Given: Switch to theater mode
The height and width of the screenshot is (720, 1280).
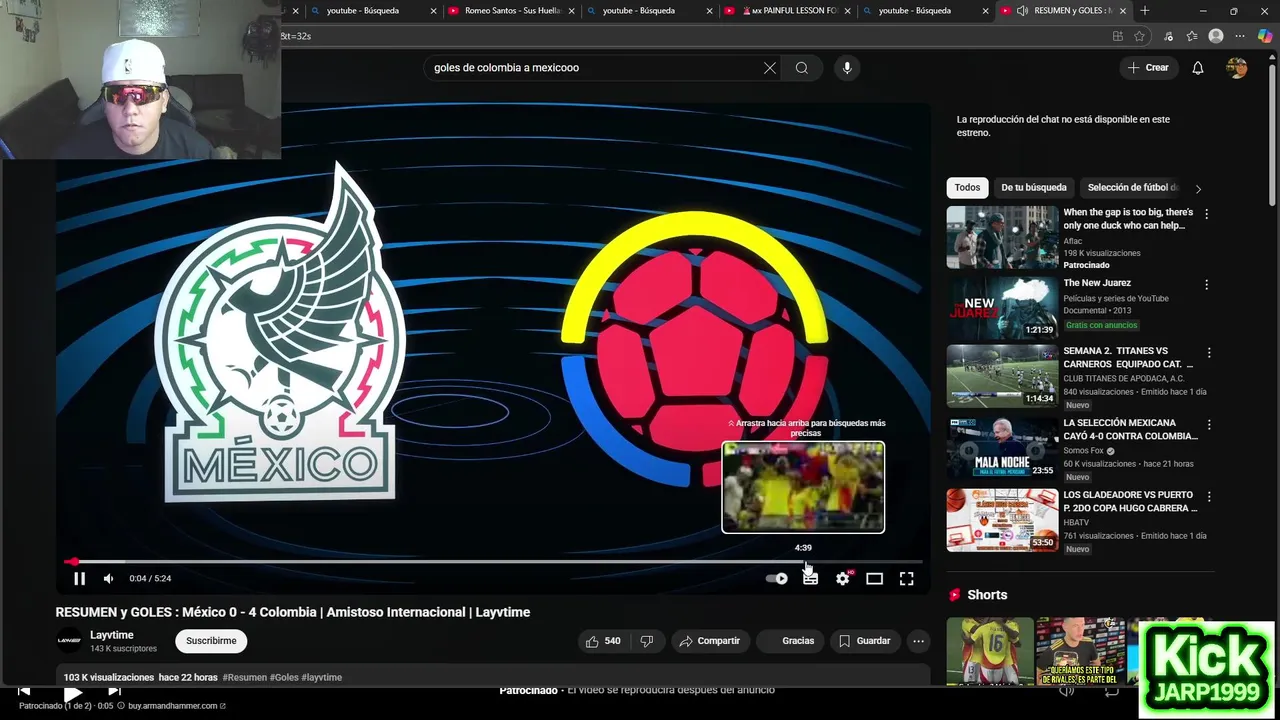Looking at the screenshot, I should click(874, 578).
